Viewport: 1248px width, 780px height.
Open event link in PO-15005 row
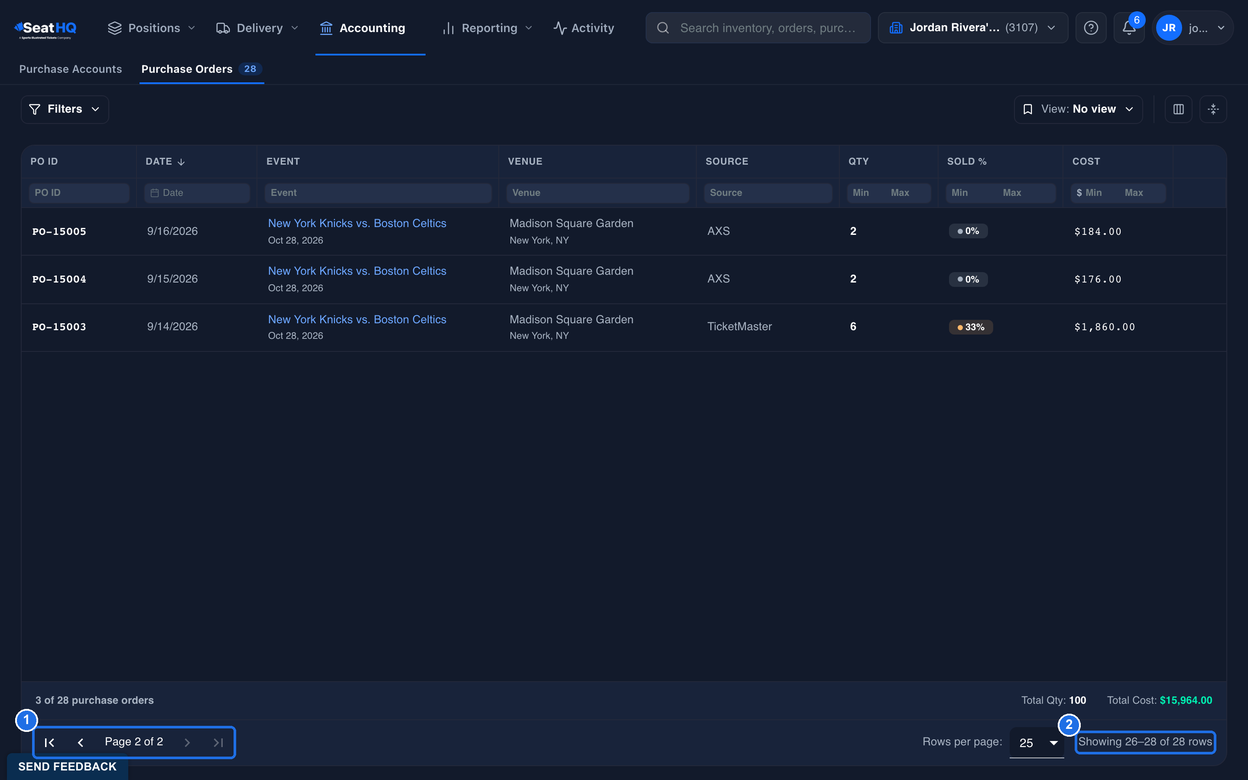pyautogui.click(x=357, y=223)
